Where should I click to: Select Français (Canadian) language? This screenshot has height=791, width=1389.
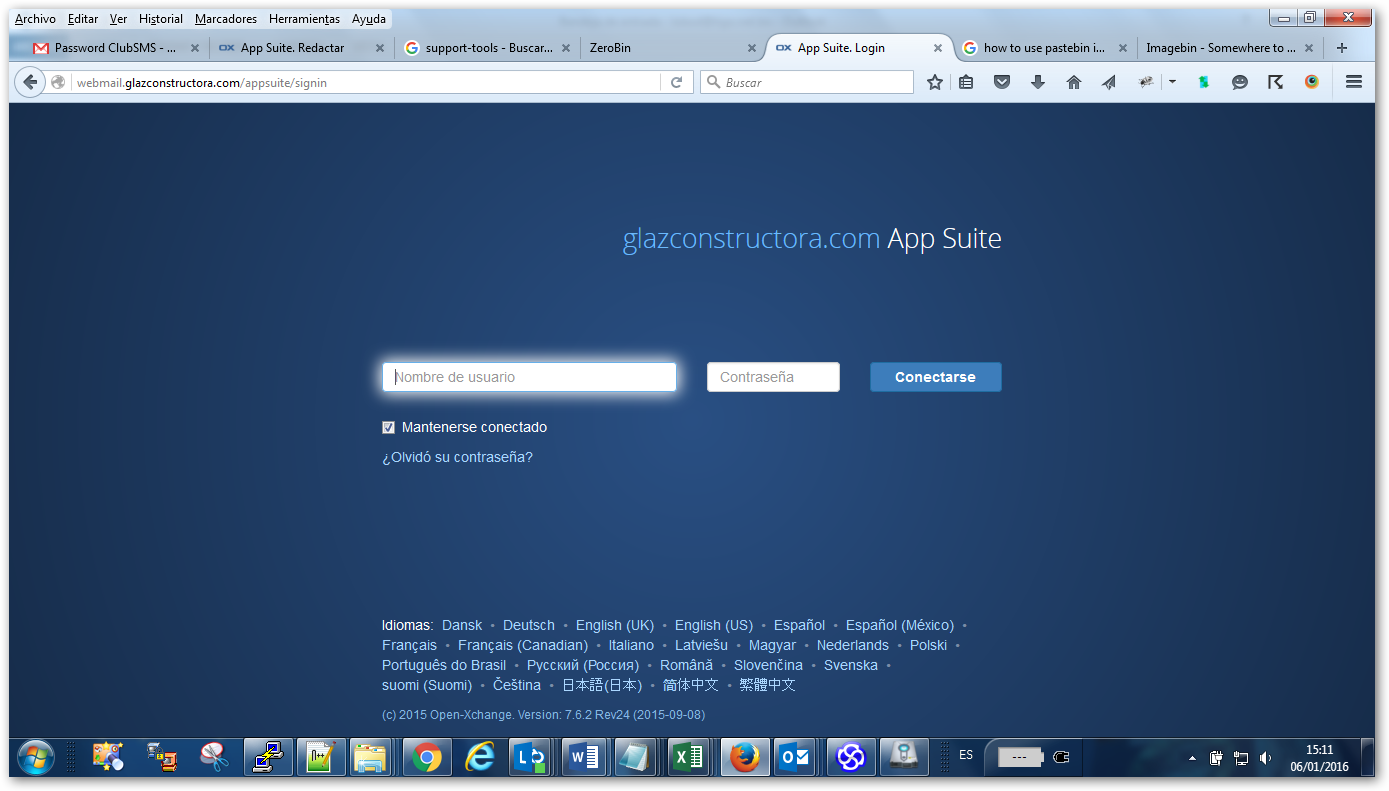coord(523,645)
